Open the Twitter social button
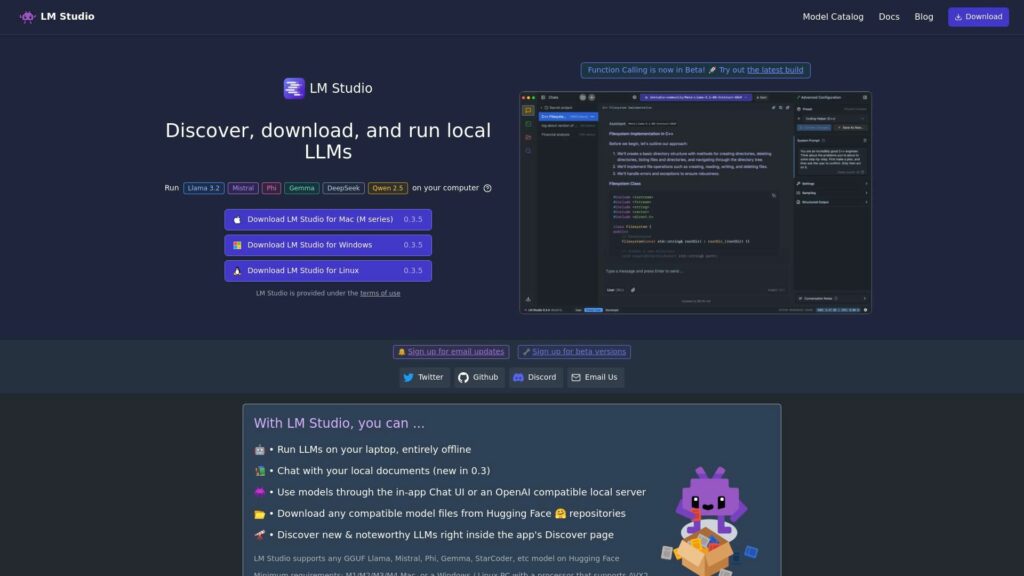Viewport: 1024px width, 576px height. [424, 377]
